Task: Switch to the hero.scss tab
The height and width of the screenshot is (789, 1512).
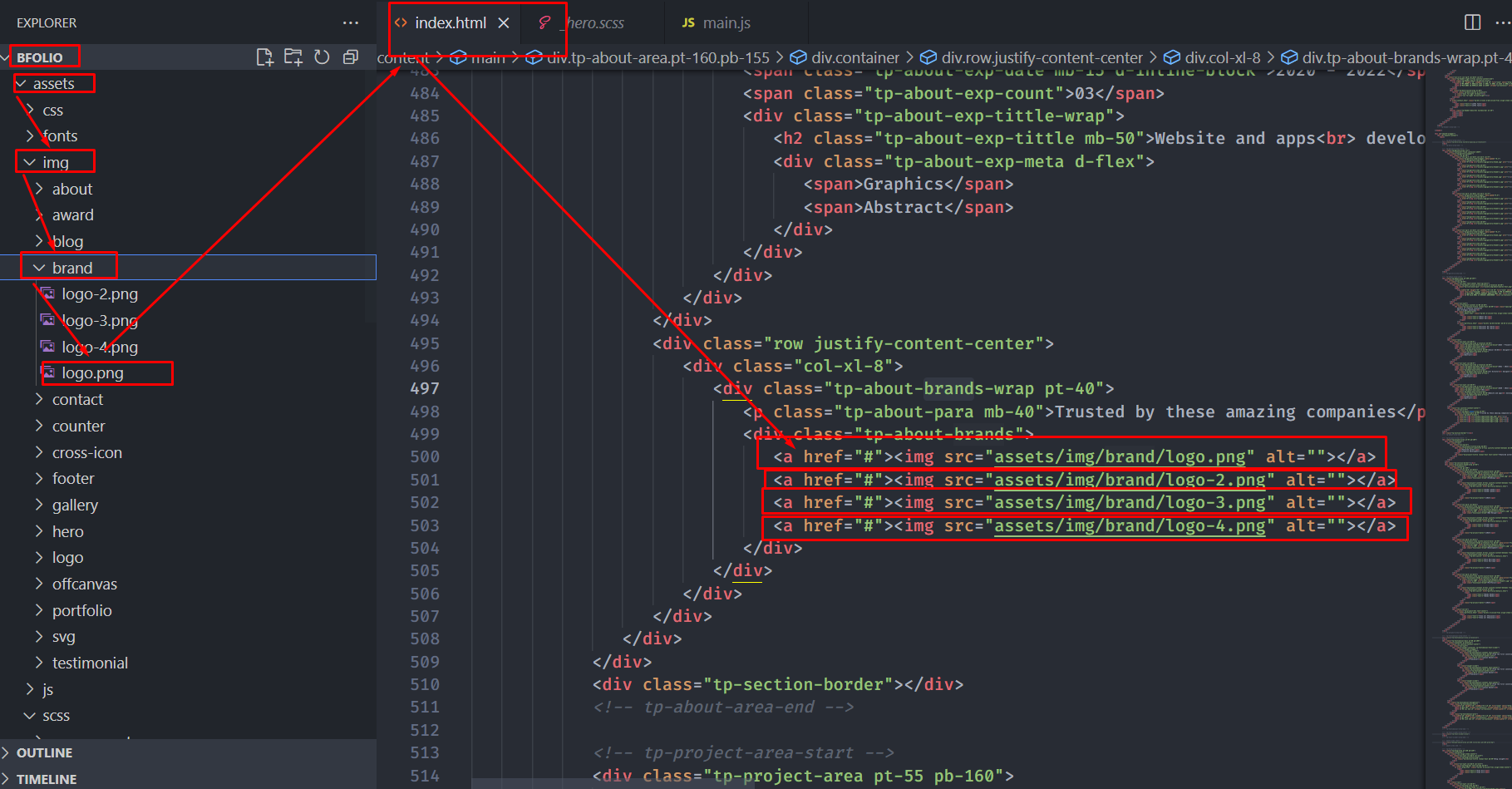Action: pyautogui.click(x=594, y=23)
